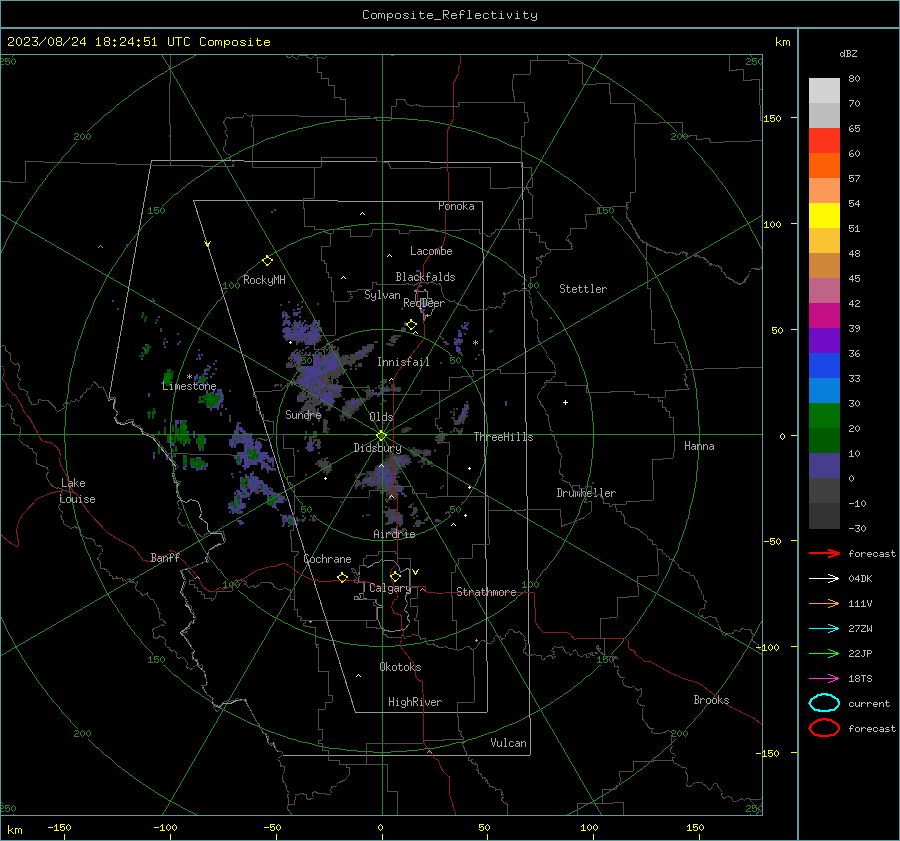This screenshot has width=900, height=841.
Task: Click the Strathmore label
Action: (486, 592)
